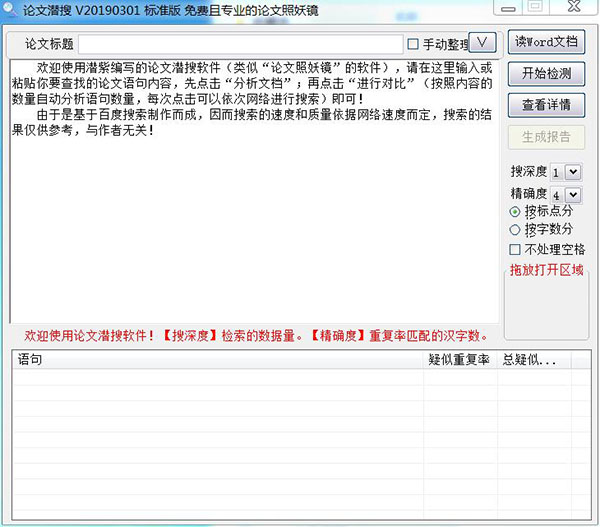Click inside the main paper text area
The height and width of the screenshot is (527, 600).
tap(254, 191)
